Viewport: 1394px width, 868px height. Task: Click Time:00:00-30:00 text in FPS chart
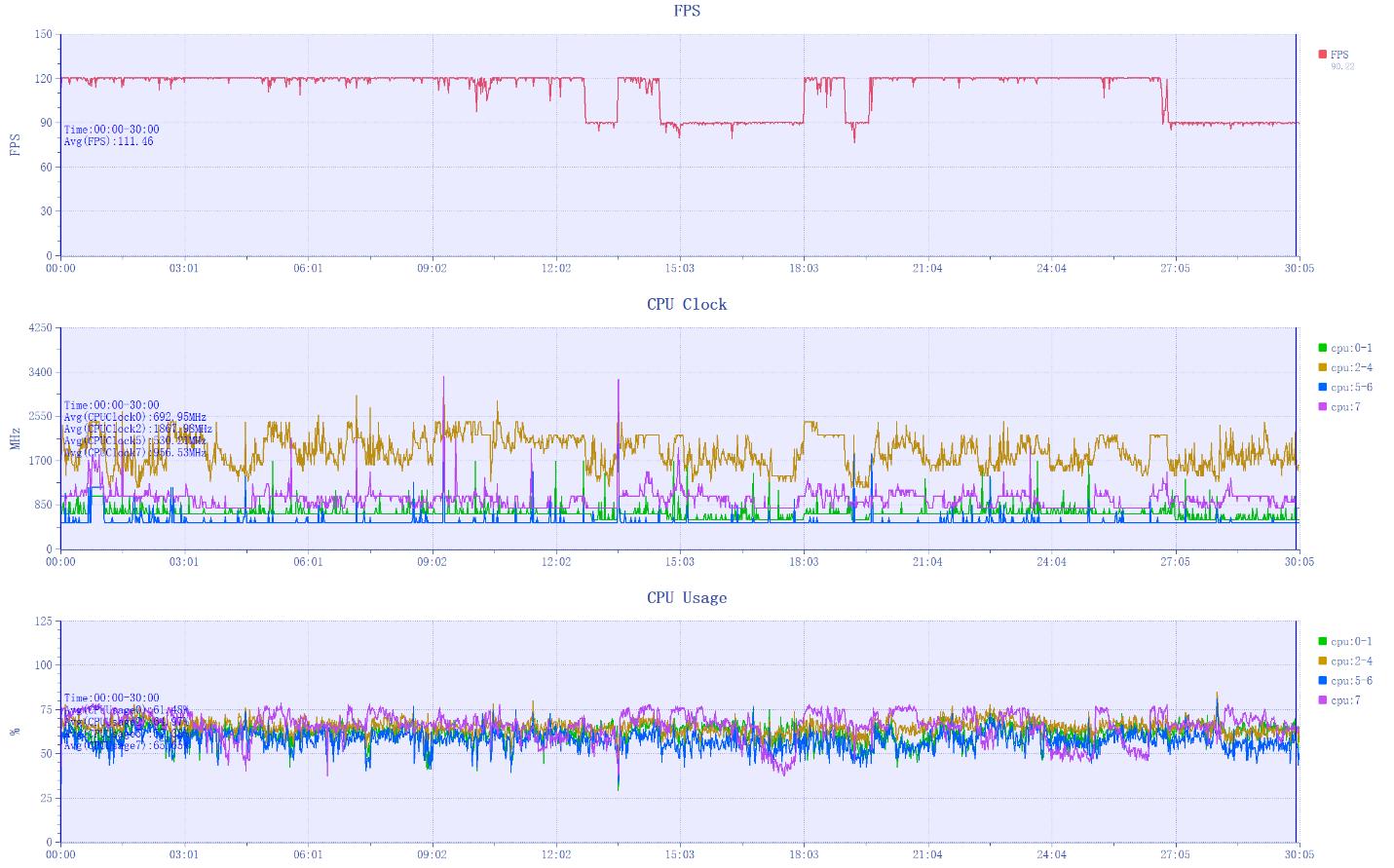(111, 130)
